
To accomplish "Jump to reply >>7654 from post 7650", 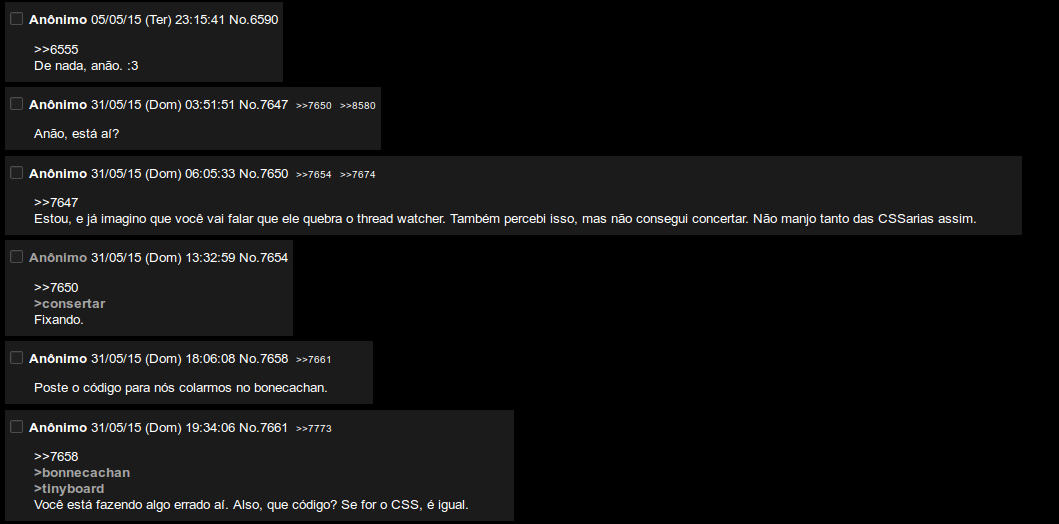I will pyautogui.click(x=313, y=174).
